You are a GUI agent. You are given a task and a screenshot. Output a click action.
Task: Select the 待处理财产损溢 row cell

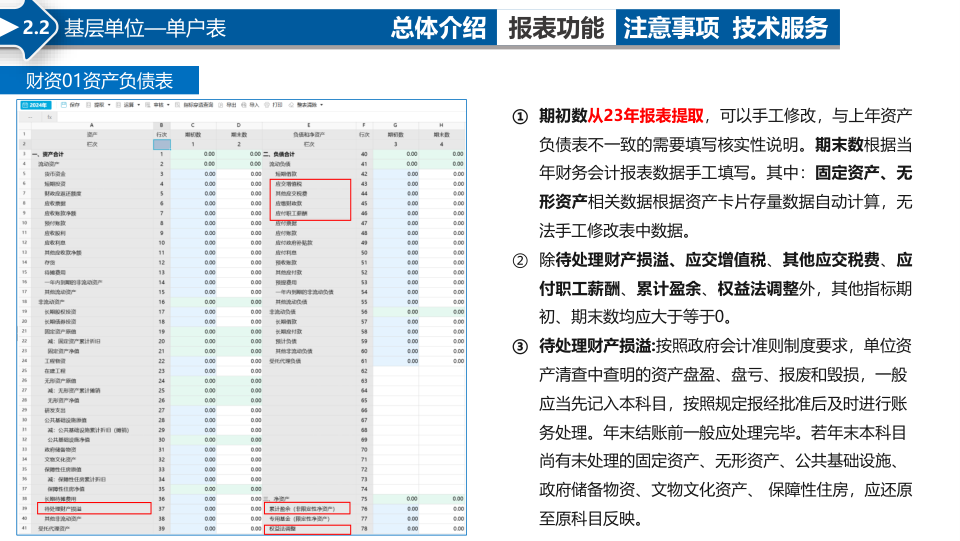pyautogui.click(x=94, y=509)
